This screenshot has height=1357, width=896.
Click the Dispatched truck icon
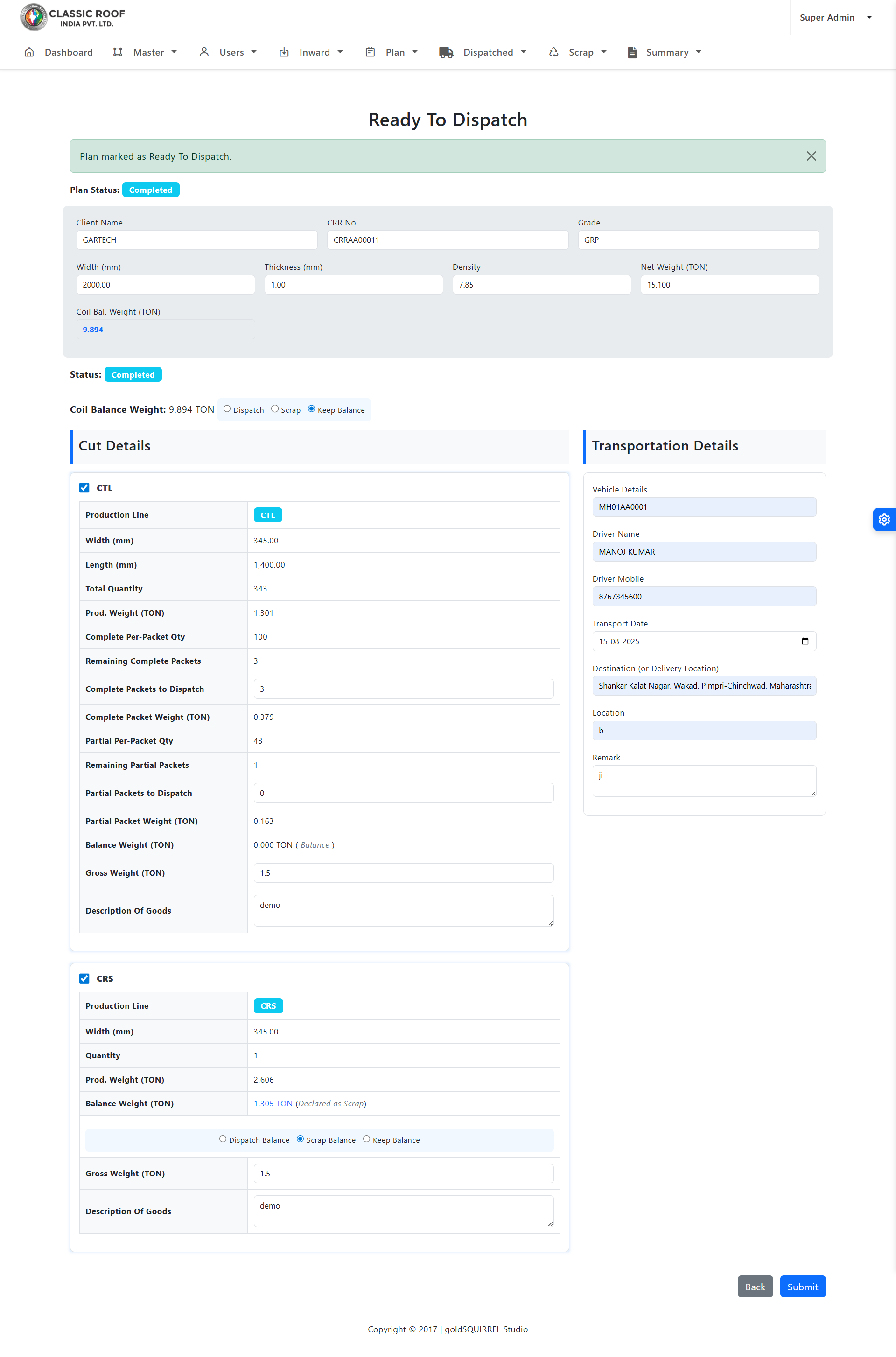tap(446, 52)
